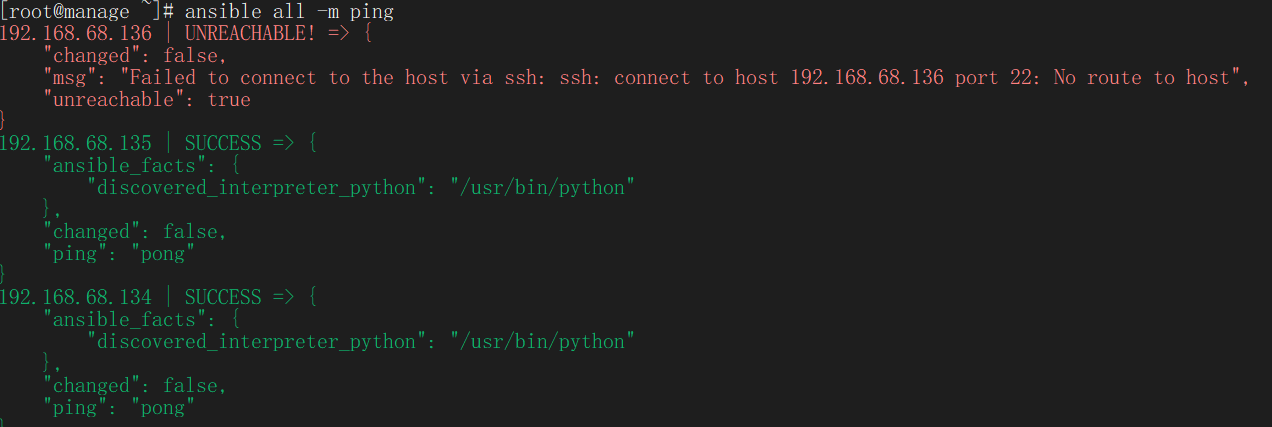
Task: Click the host IP 192.168.68.135
Action: tap(76, 143)
